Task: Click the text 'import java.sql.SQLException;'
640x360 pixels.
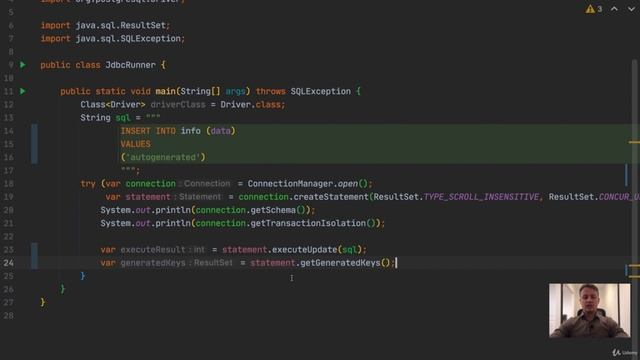Action: tap(113, 38)
